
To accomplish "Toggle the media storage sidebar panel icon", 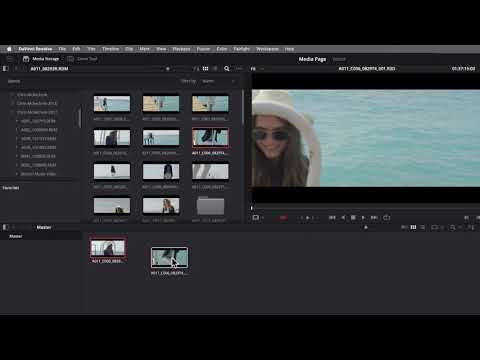I will pyautogui.click(x=5, y=69).
